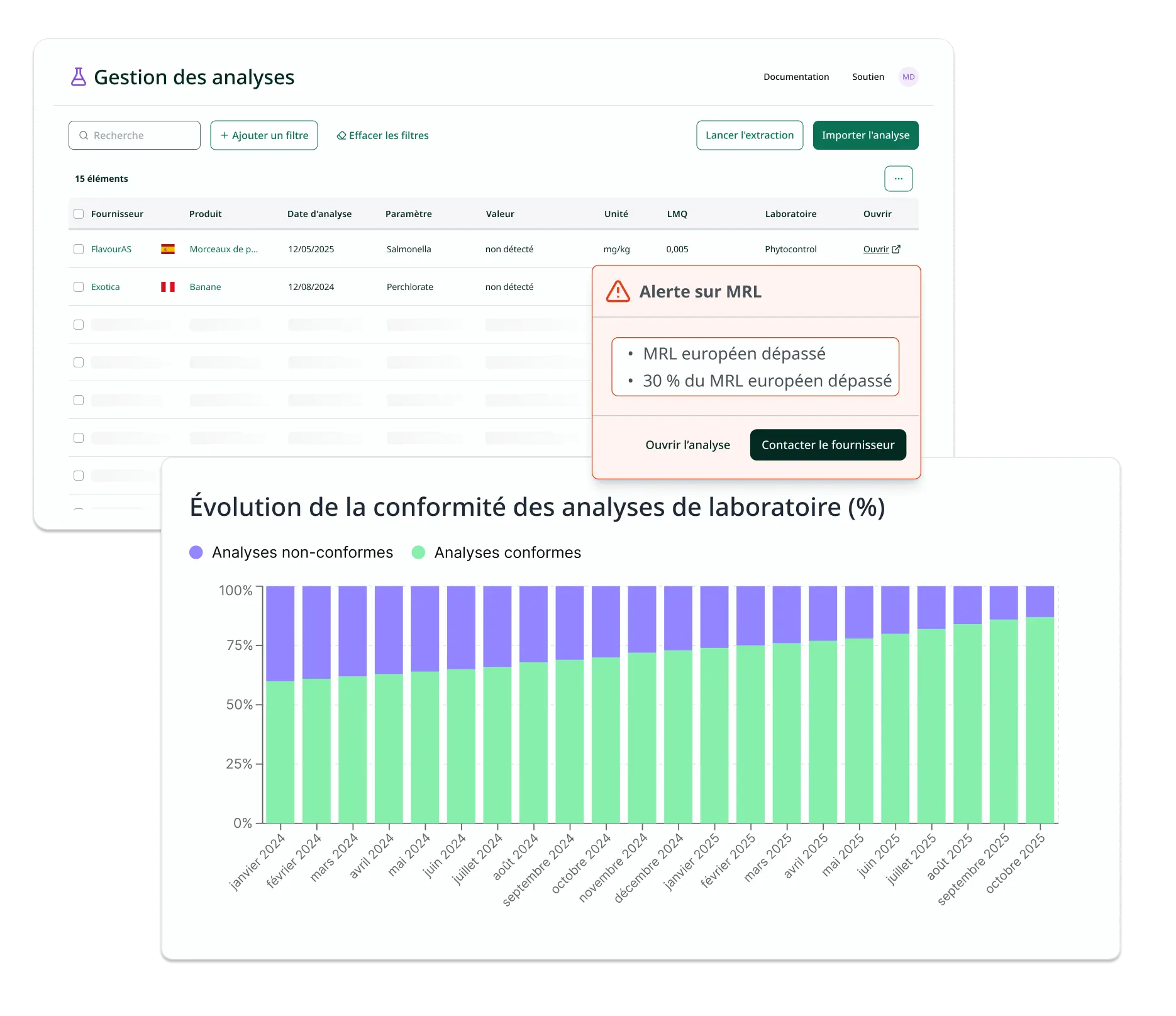Open the Documentation menu item
The width and height of the screenshot is (1176, 1016).
(x=796, y=77)
